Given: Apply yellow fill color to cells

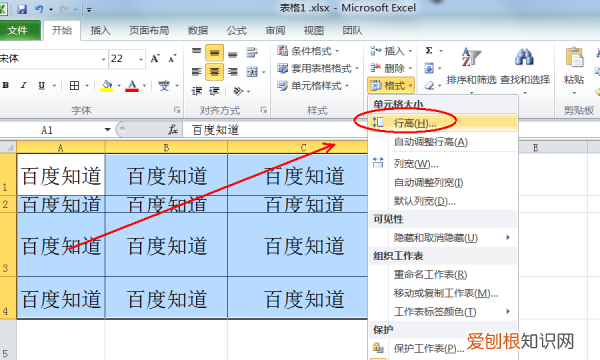Looking at the screenshot, I should coord(107,85).
